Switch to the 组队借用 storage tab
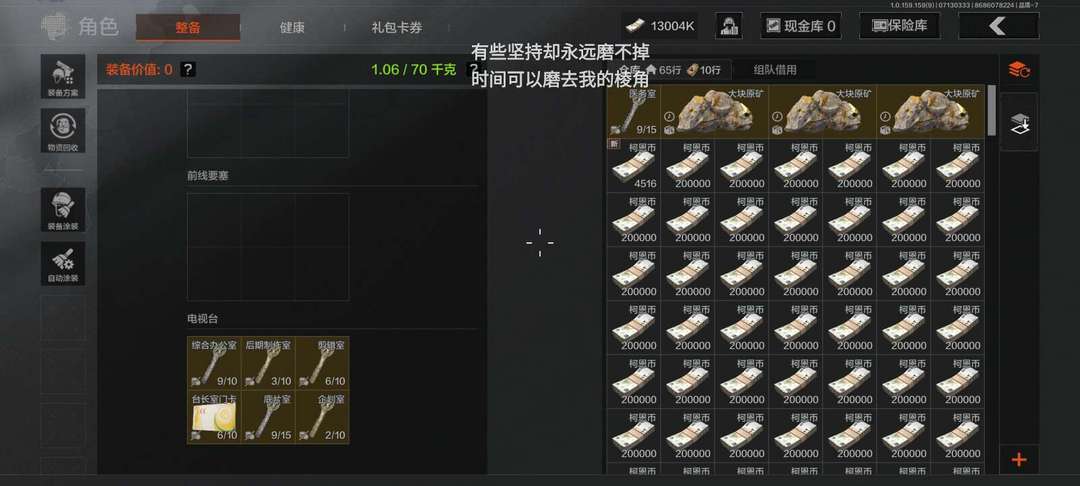1080x486 pixels. pyautogui.click(x=774, y=70)
